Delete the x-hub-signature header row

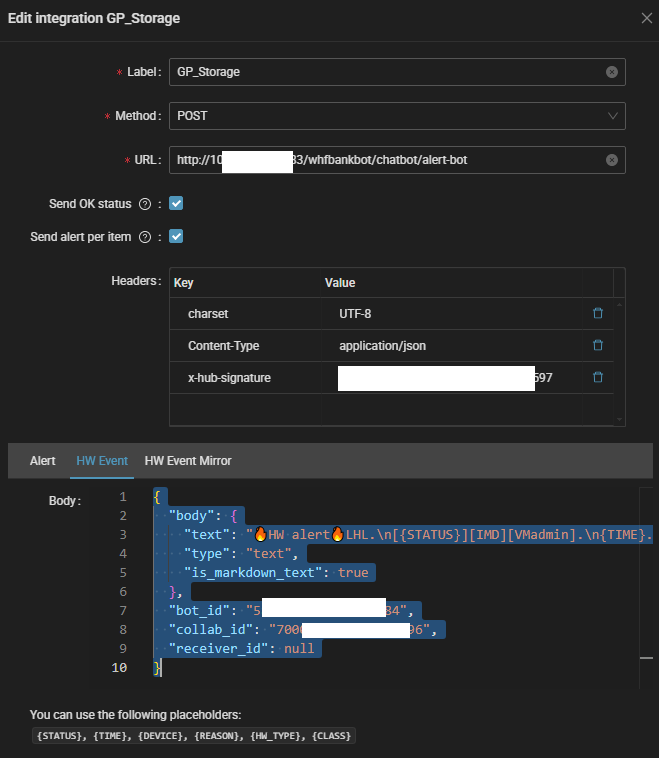598,377
